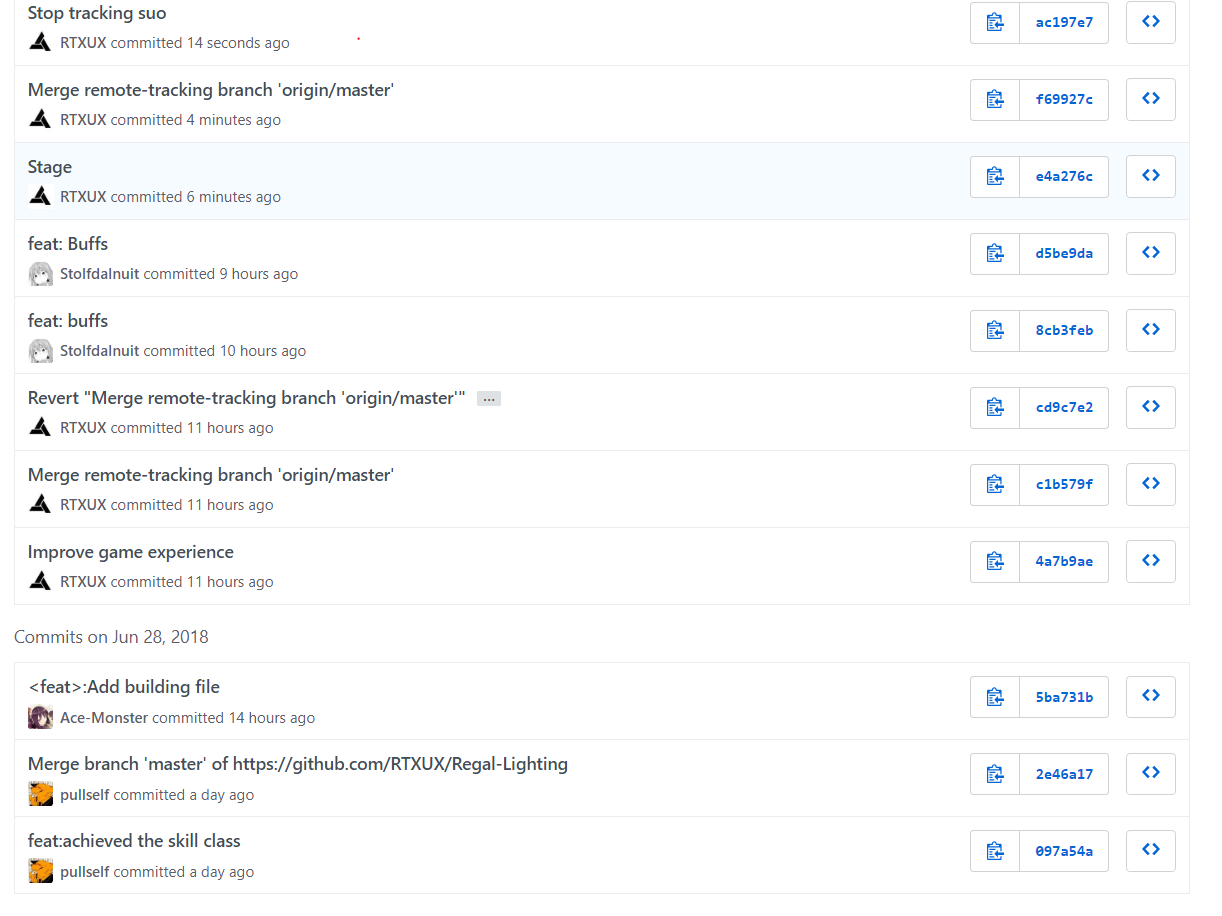Browse repository at commit ac197e7
The height and width of the screenshot is (916, 1222).
click(1151, 22)
